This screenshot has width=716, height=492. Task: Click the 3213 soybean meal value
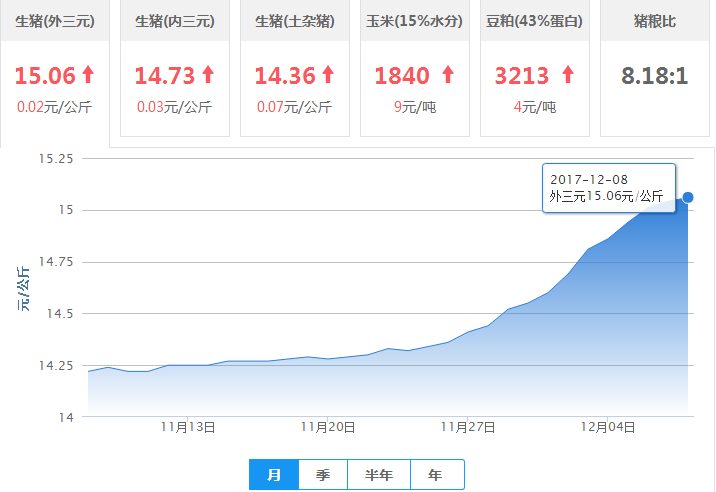point(522,76)
